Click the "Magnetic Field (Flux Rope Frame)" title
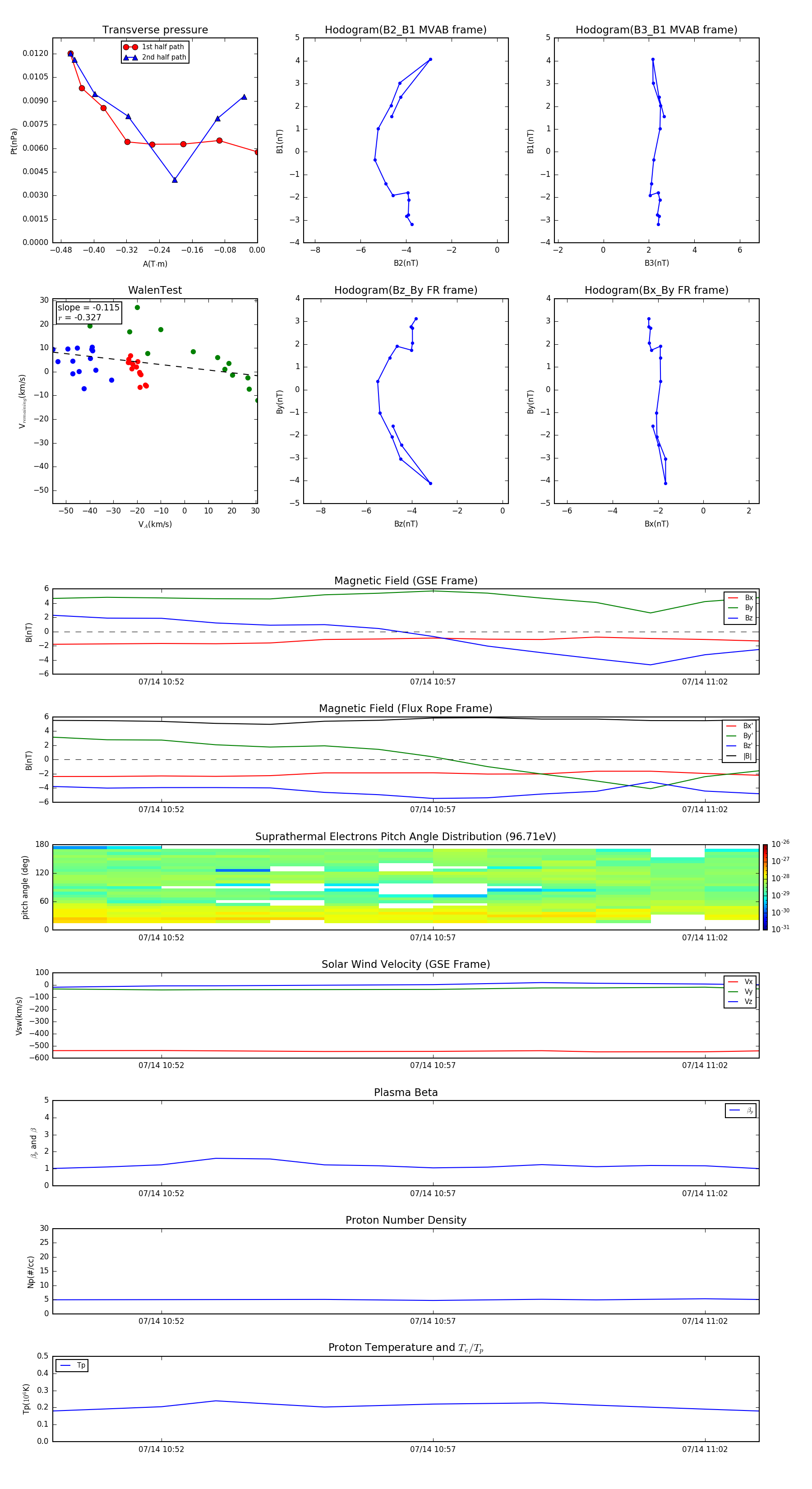 point(406,709)
